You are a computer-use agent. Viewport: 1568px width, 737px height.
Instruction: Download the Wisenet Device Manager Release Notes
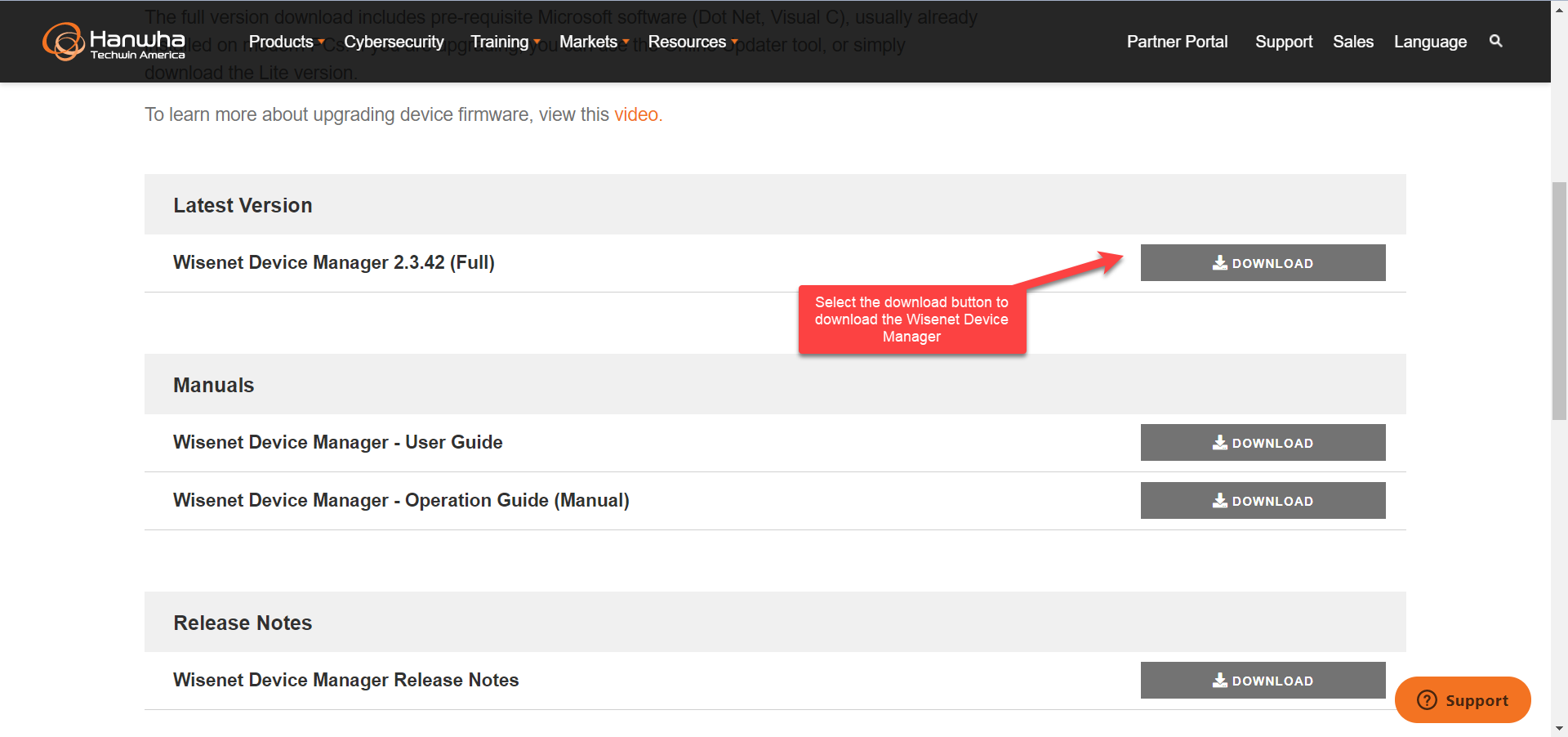1263,681
